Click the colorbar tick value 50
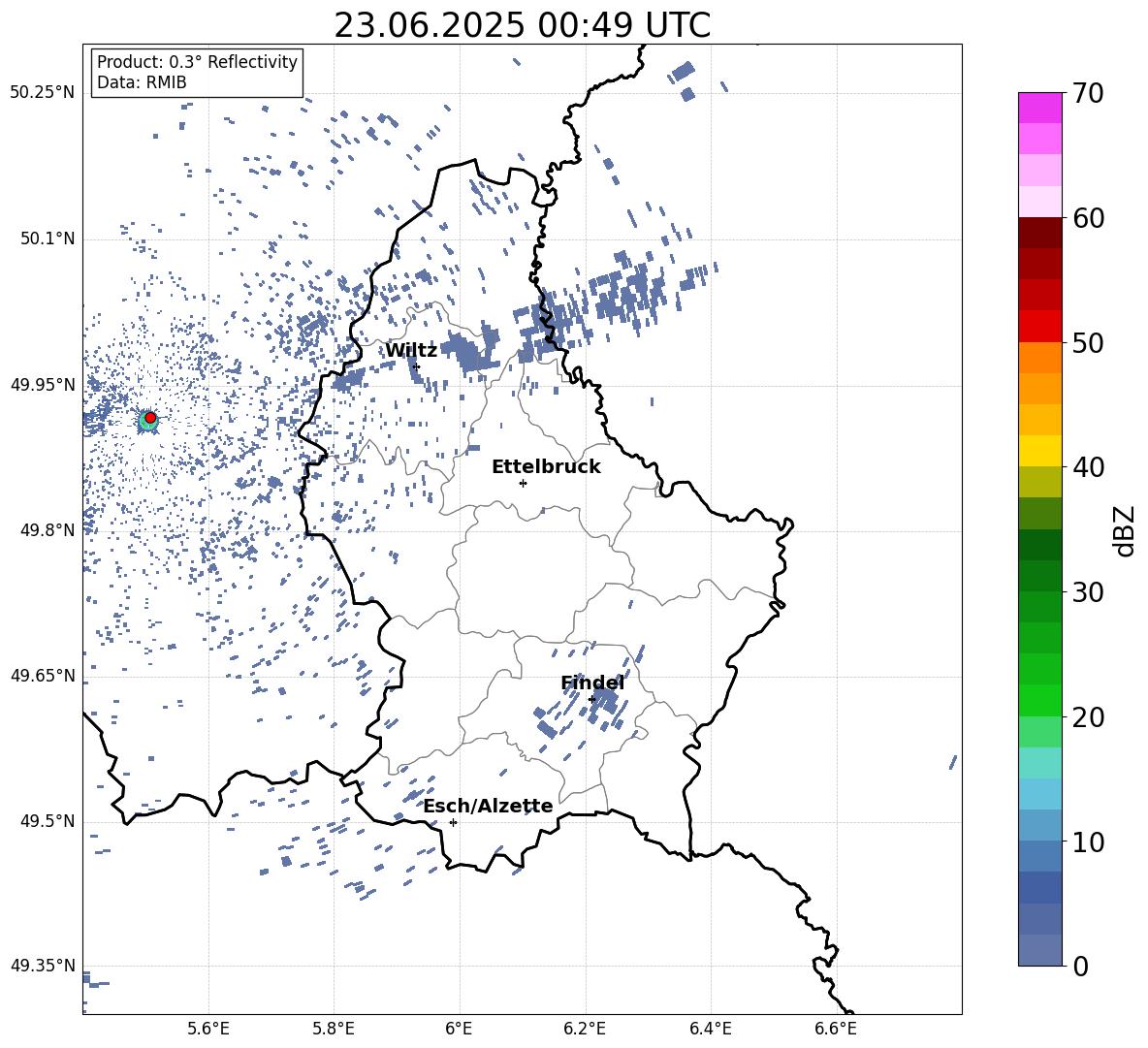This screenshot has width=1148, height=1048. click(1088, 342)
